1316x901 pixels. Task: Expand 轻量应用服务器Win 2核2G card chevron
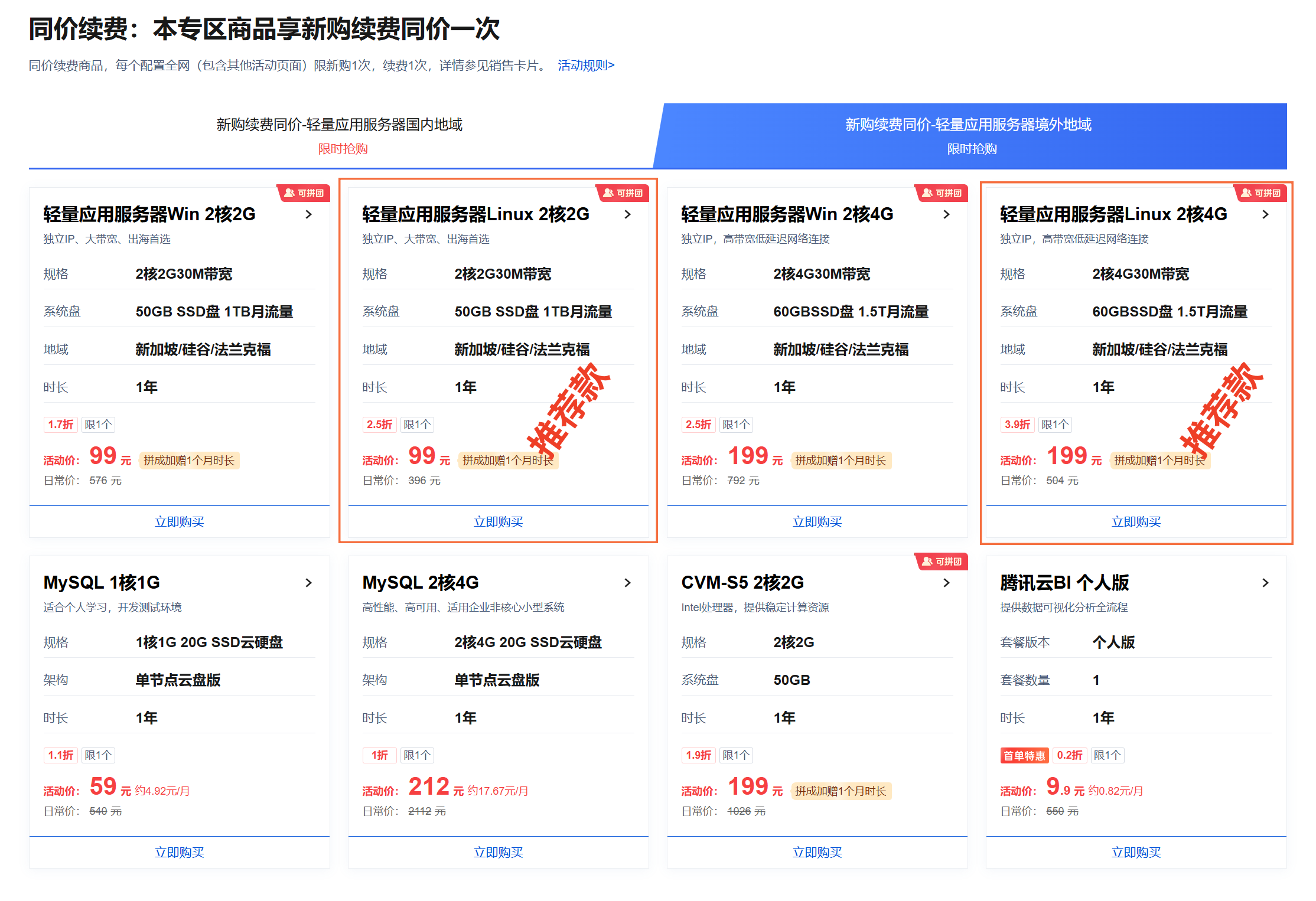308,214
